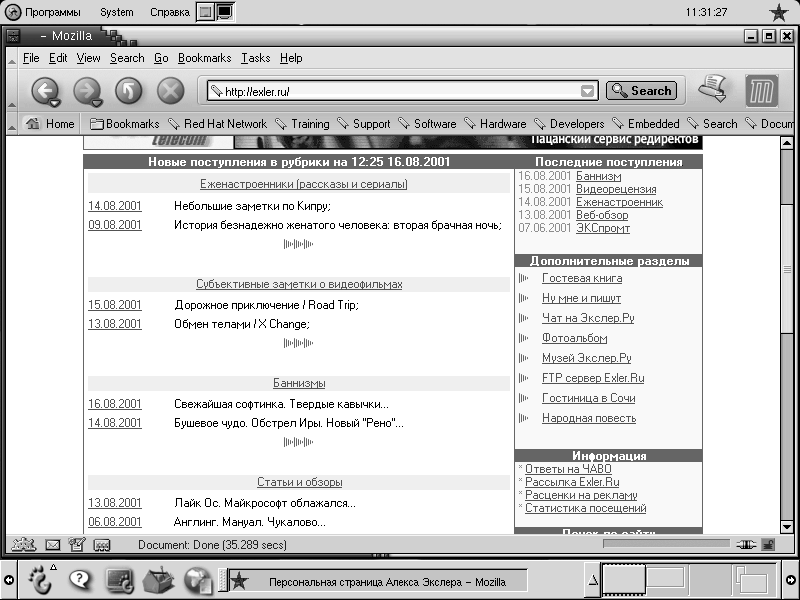Screen dimensions: 800x600
Task: Click the Search button beside the URL bar
Action: pyautogui.click(x=641, y=91)
